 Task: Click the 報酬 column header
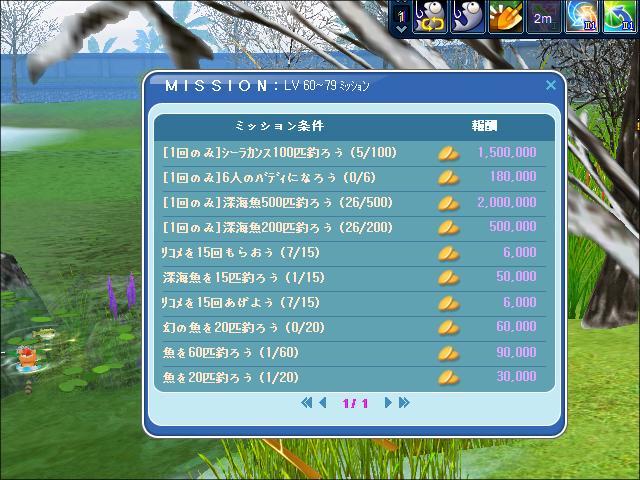tap(485, 127)
